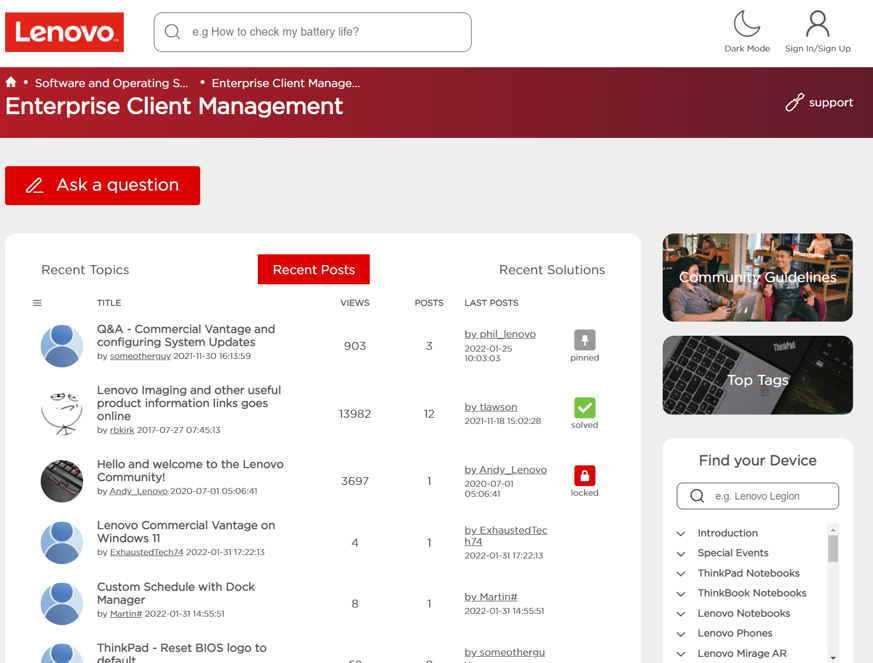
Task: Open the support wrench link
Action: (819, 102)
